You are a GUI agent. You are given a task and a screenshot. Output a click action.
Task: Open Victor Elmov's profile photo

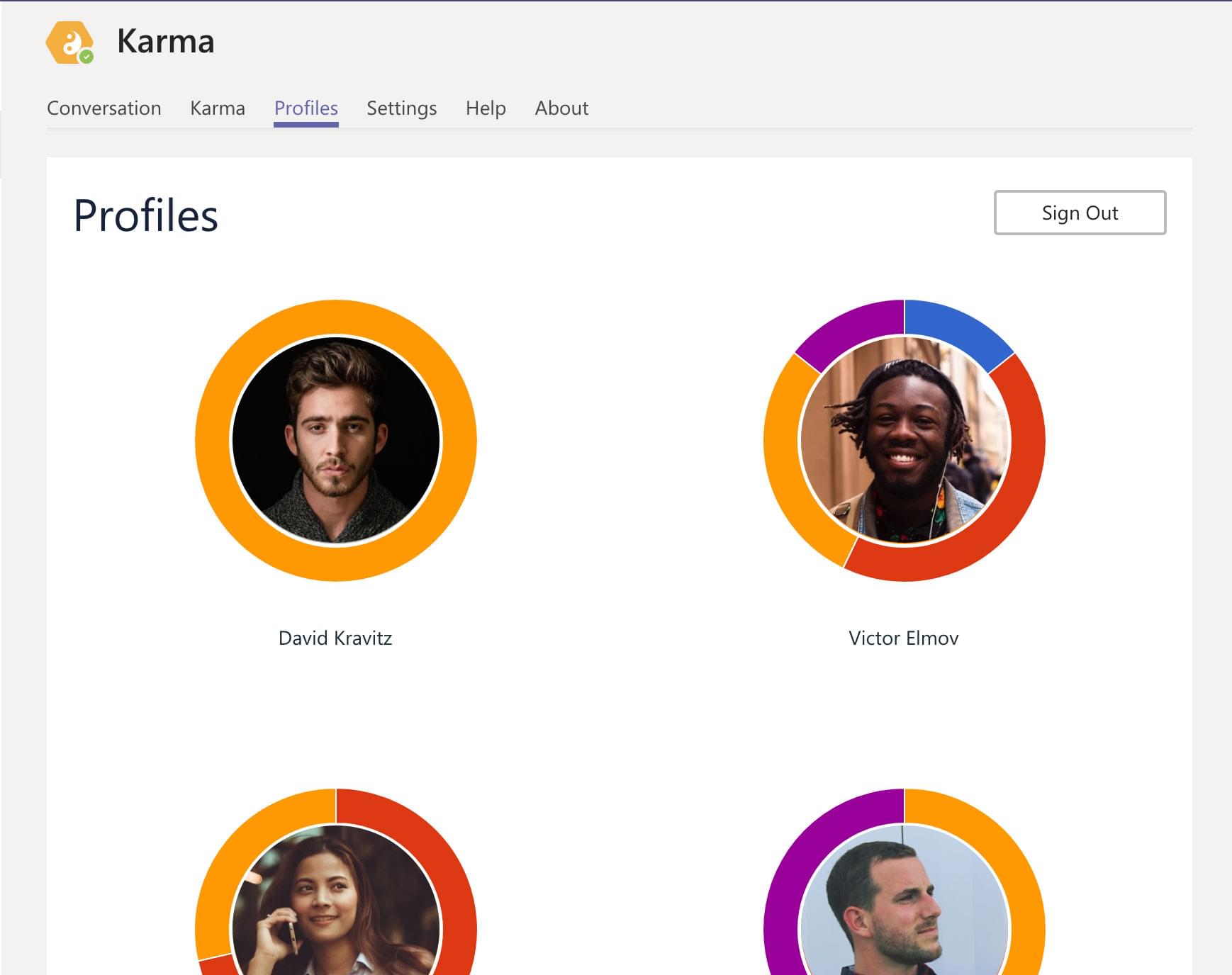904,441
